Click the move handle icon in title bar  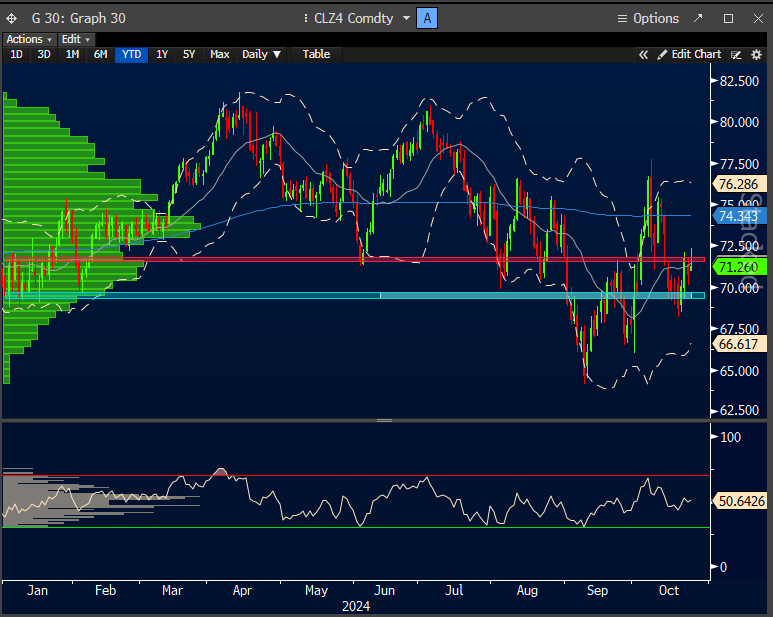11,18
